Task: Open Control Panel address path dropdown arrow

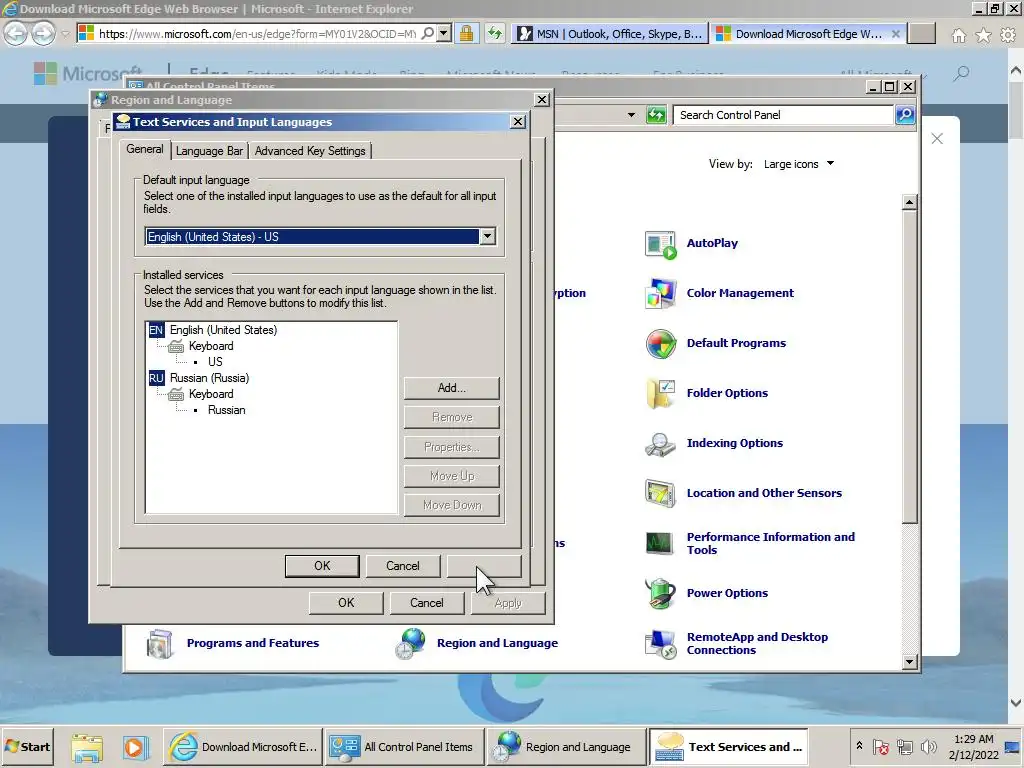Action: pos(631,115)
